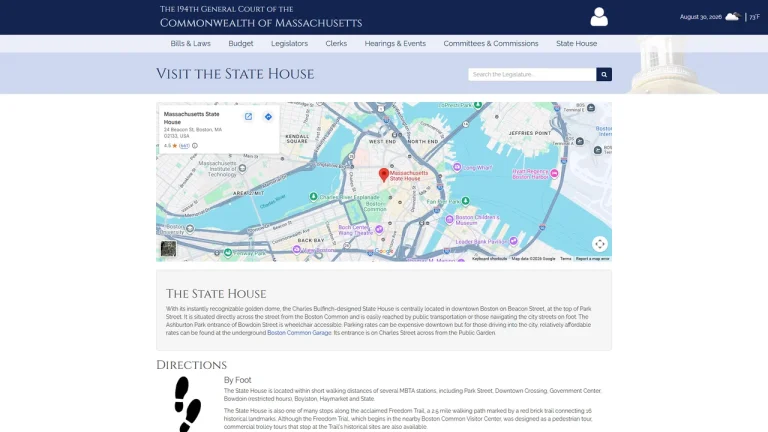Click the search magnifier button
Viewport: 768px width, 432px height.
point(604,74)
